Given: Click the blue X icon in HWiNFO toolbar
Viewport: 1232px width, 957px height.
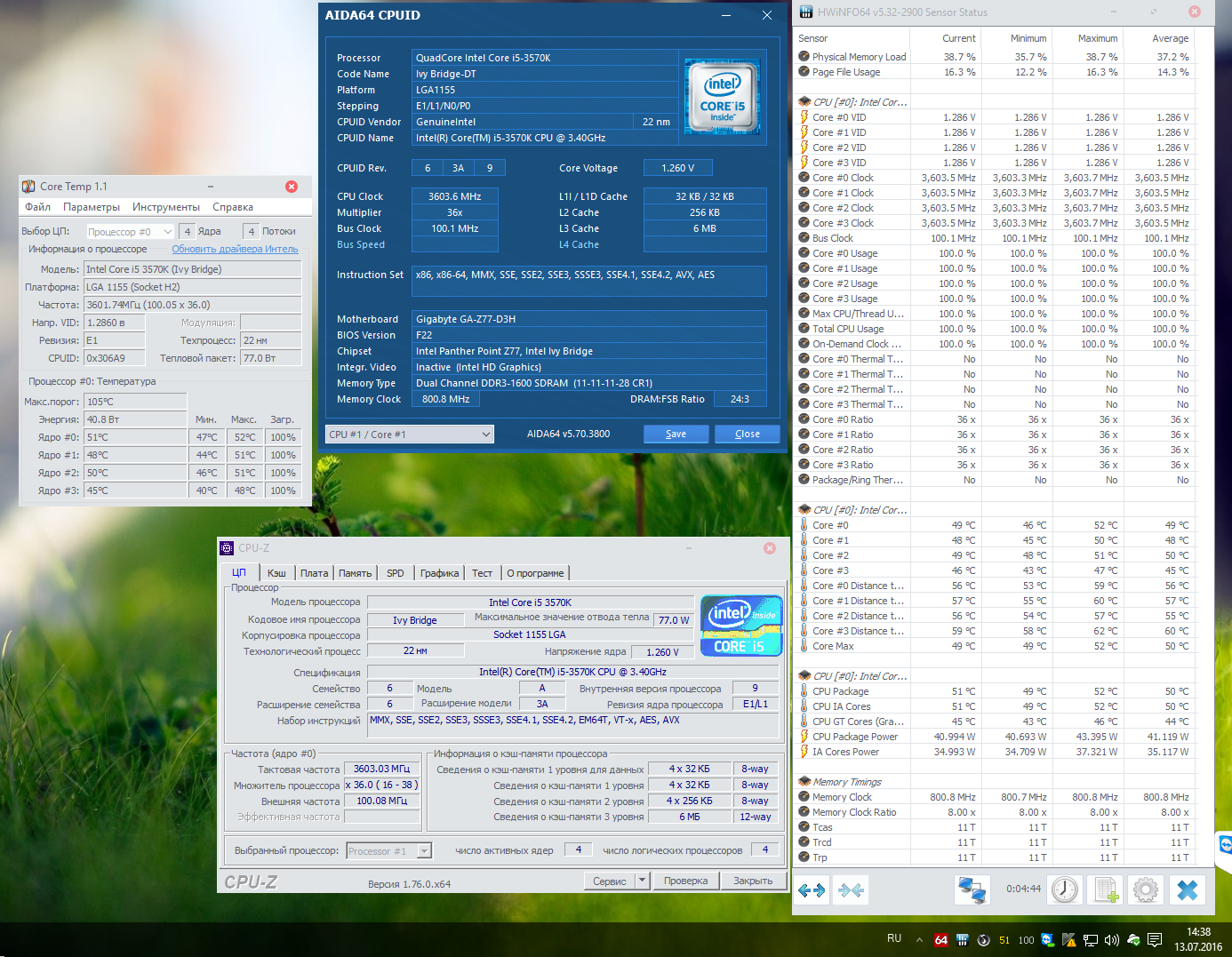Looking at the screenshot, I should tap(1188, 889).
